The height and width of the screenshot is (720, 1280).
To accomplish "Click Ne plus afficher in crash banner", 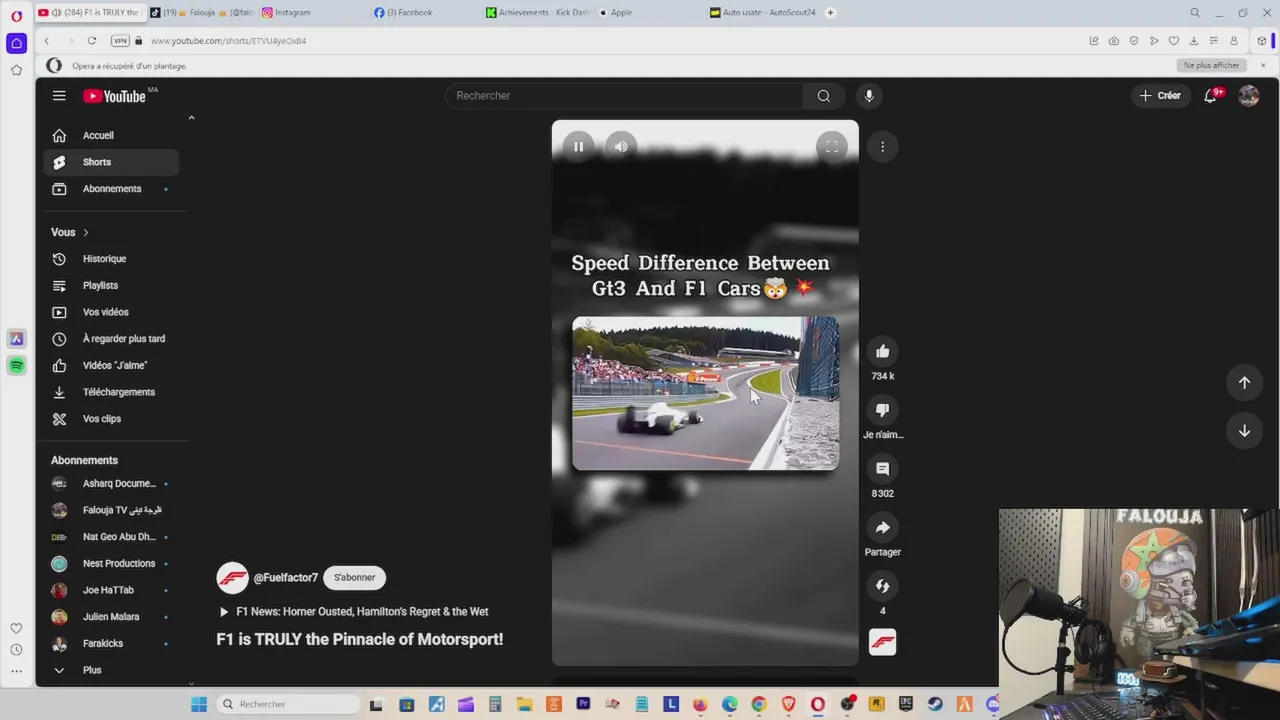I will pos(1211,65).
